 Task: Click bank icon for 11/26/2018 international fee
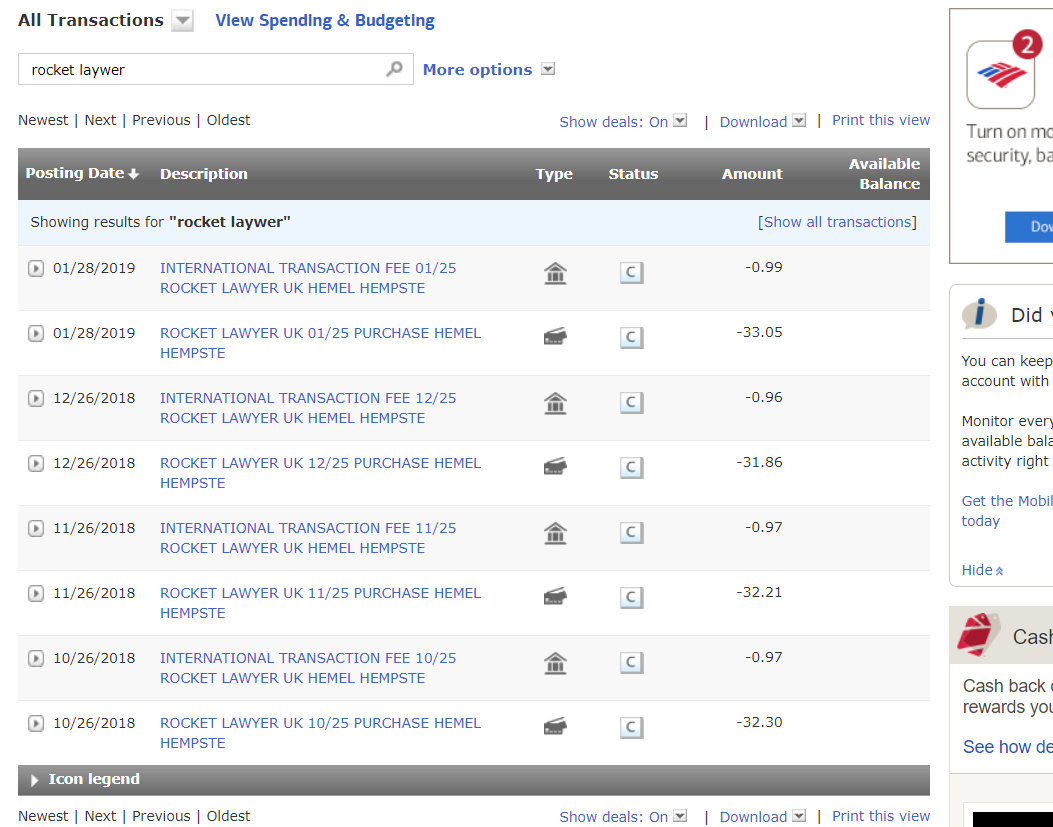[555, 533]
